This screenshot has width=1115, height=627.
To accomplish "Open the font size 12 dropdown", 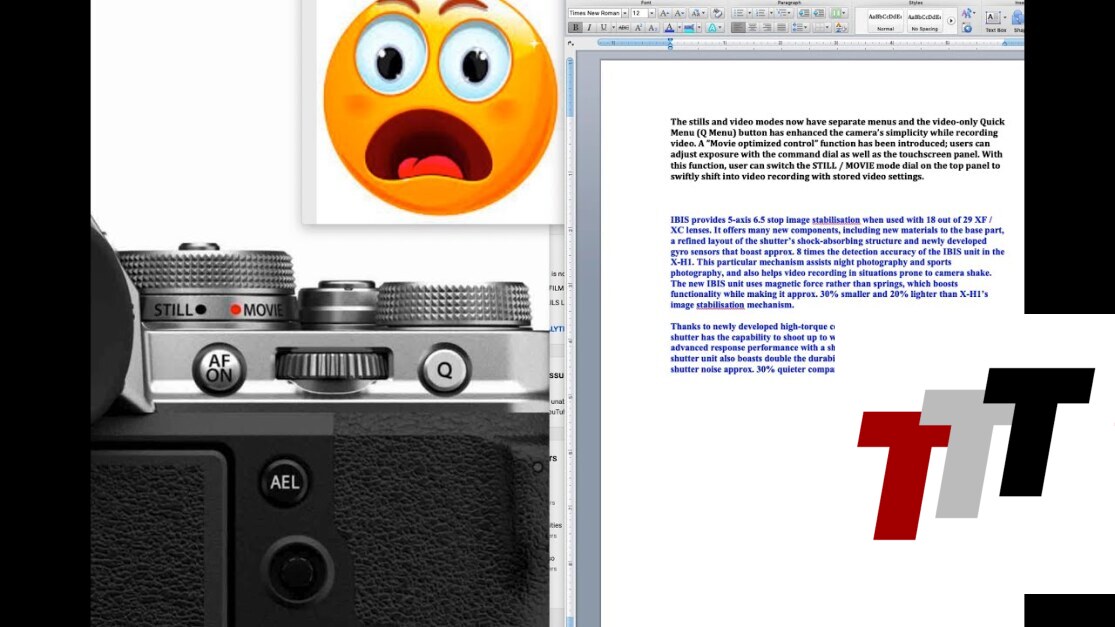I will [x=652, y=13].
